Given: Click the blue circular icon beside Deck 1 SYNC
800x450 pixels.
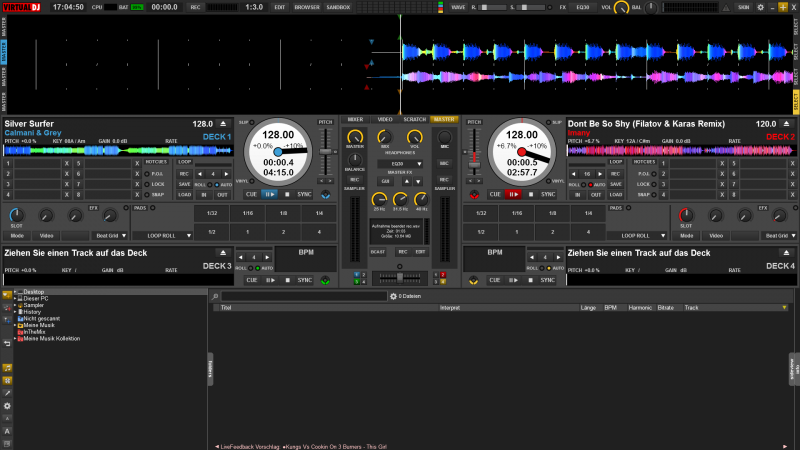Looking at the screenshot, I should 326,195.
